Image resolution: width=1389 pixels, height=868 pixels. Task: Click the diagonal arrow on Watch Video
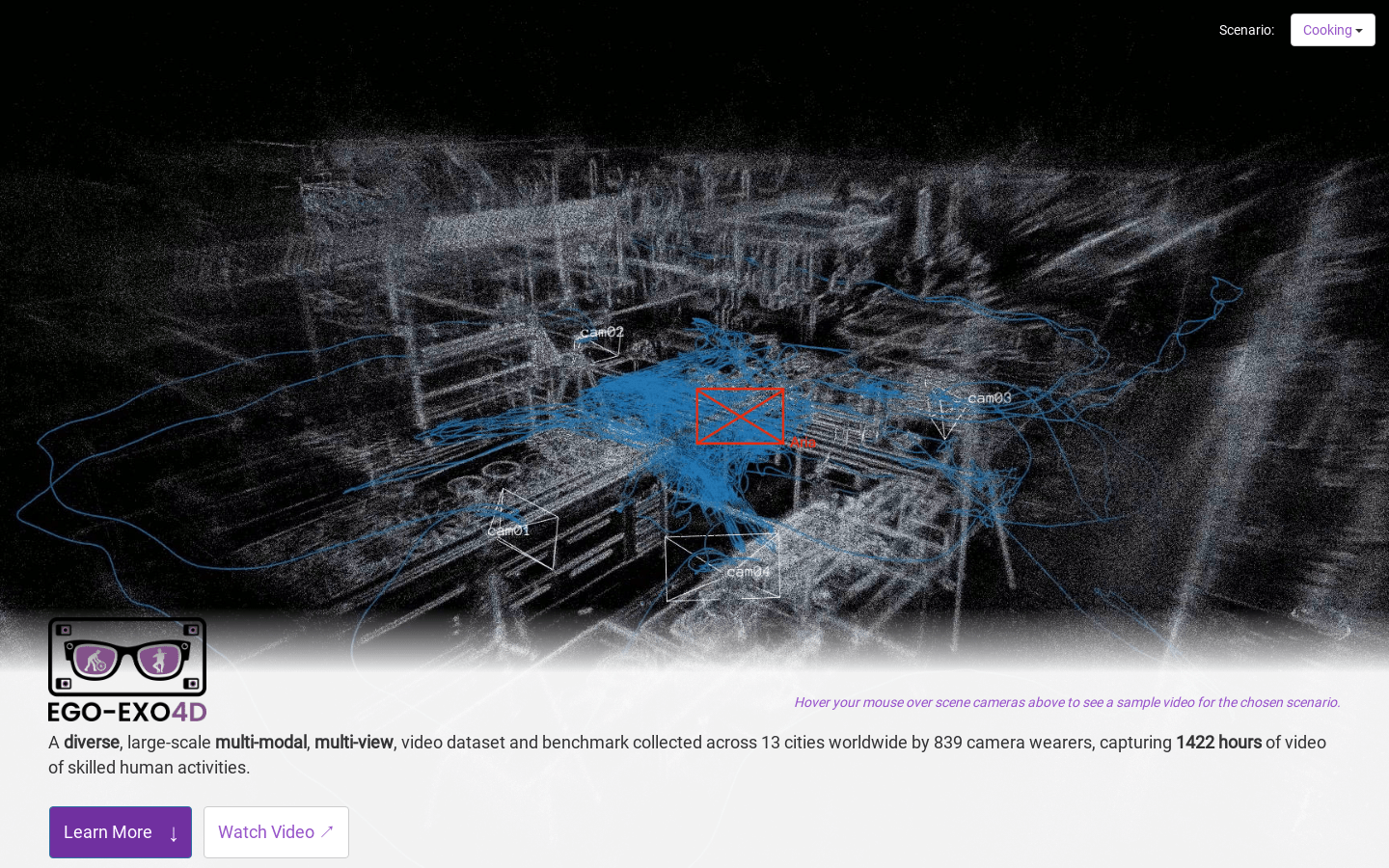(x=327, y=831)
